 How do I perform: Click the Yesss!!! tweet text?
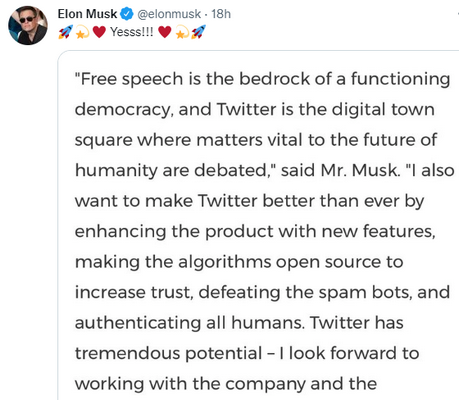[x=132, y=32]
